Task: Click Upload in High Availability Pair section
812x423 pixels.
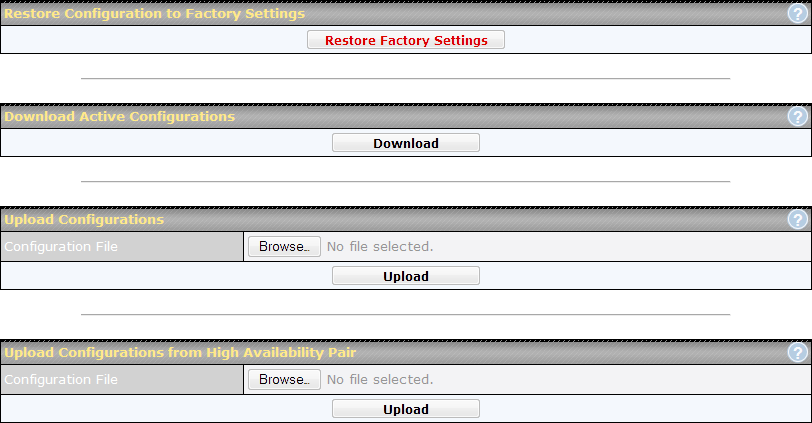Action: point(406,409)
